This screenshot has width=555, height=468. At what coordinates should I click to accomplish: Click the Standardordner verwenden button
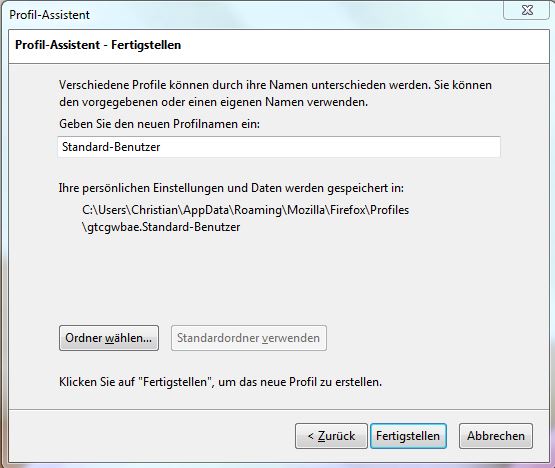pos(248,338)
